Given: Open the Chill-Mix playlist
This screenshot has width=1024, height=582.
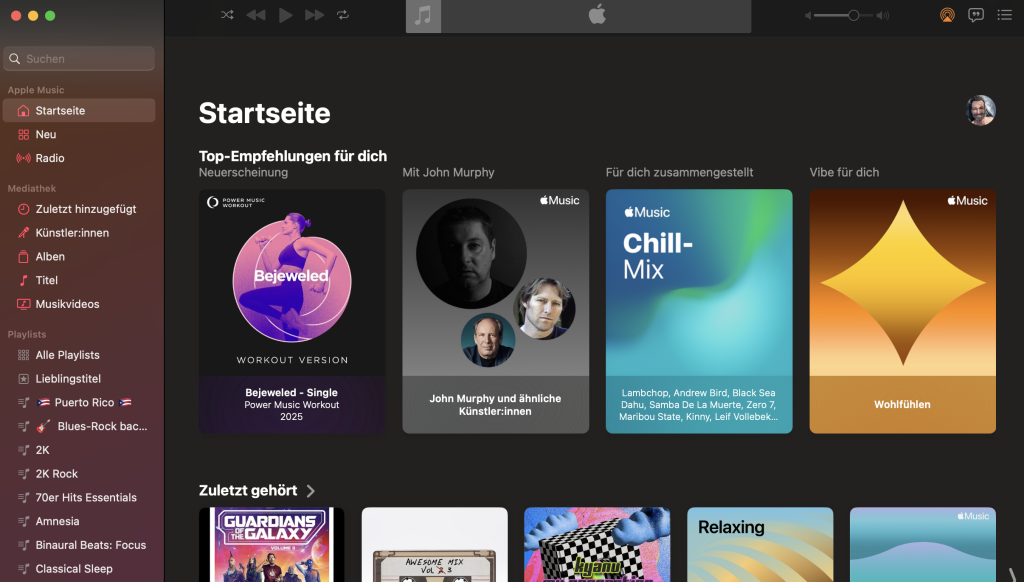Looking at the screenshot, I should point(698,311).
